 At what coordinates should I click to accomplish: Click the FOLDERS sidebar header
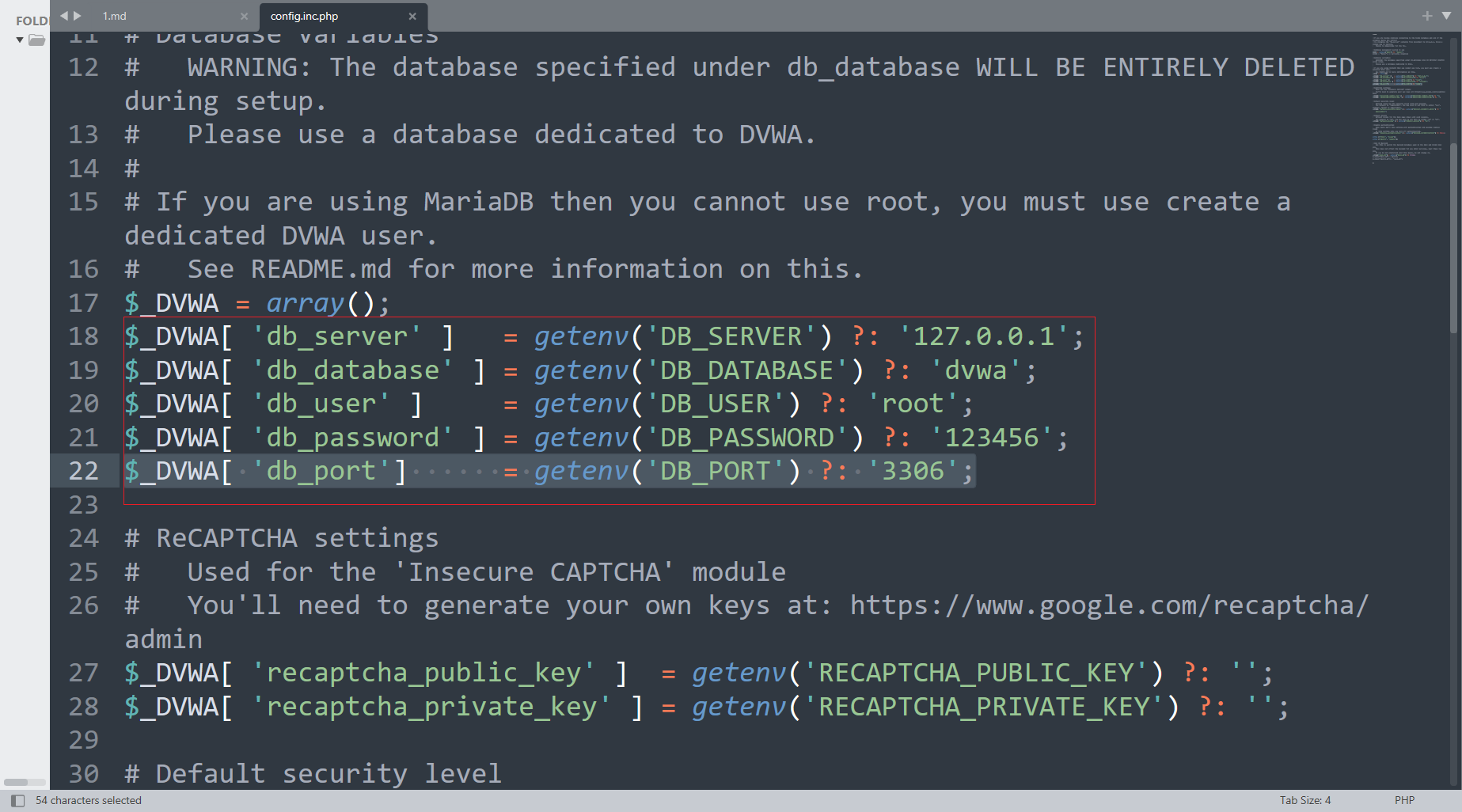pos(32,21)
